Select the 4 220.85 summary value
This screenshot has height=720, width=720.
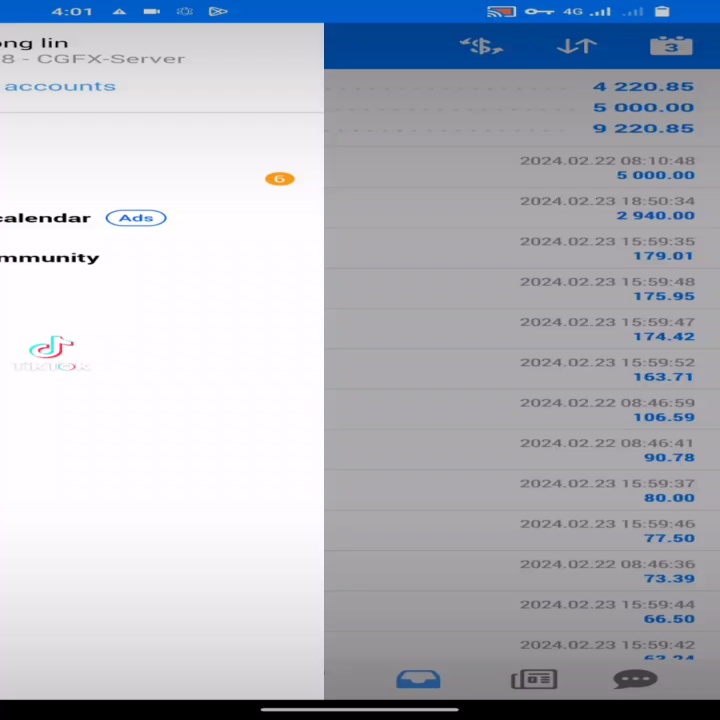(x=643, y=87)
